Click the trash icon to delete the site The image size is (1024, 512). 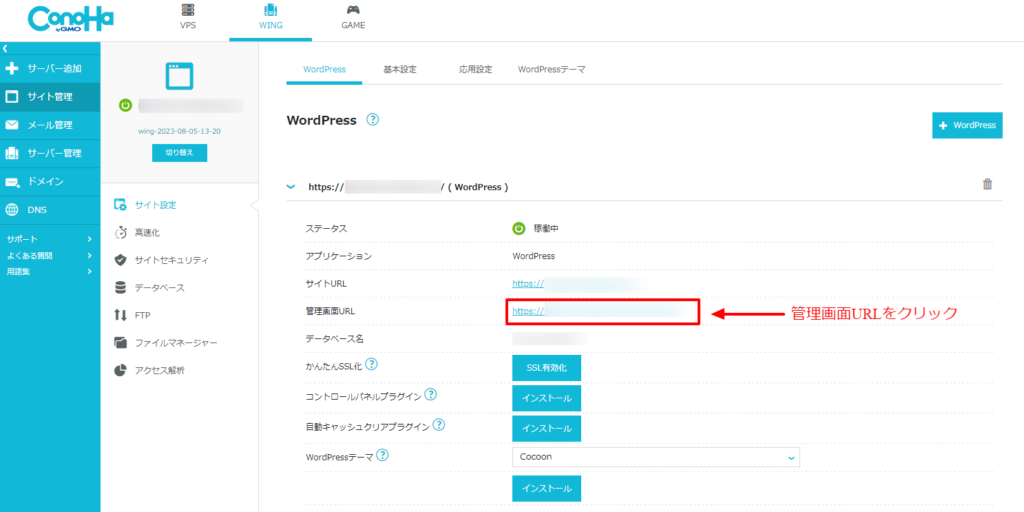click(987, 184)
